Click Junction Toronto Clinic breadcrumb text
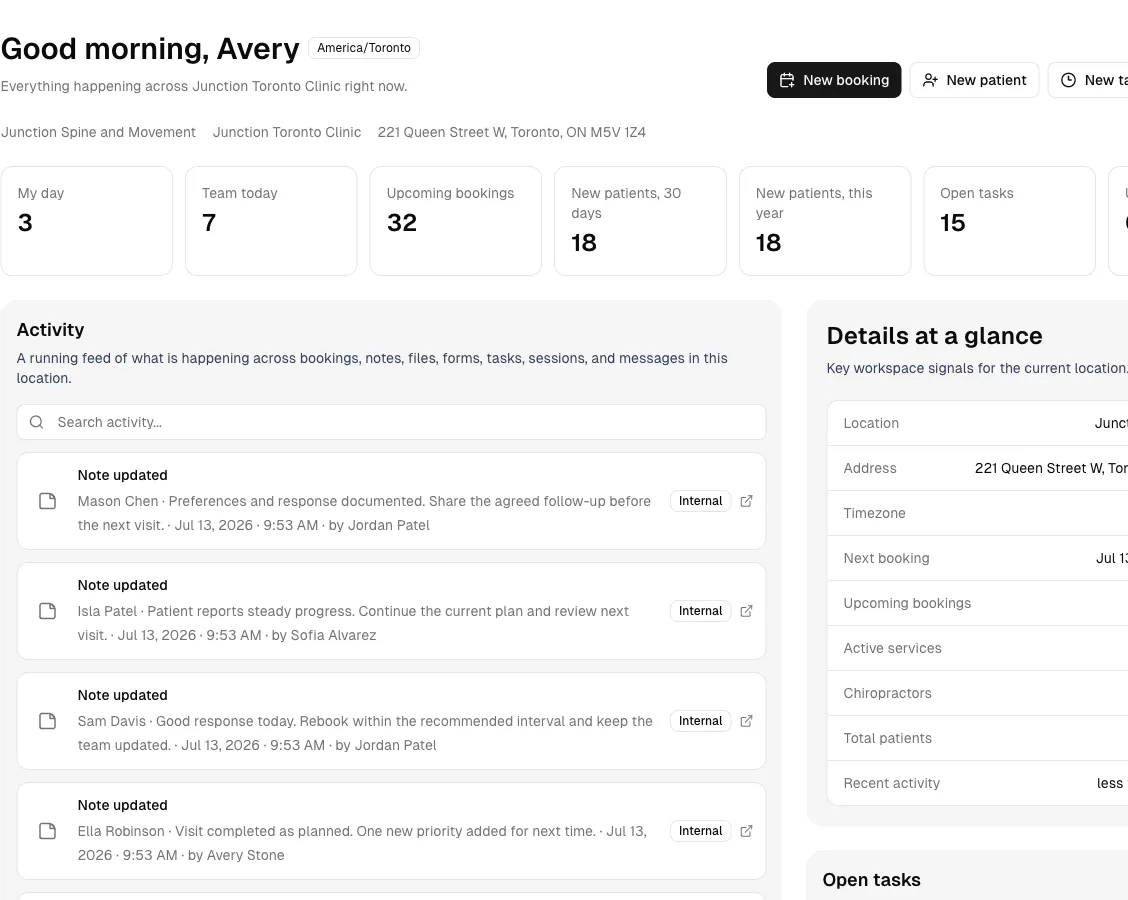Image resolution: width=1128 pixels, height=900 pixels. coord(287,132)
